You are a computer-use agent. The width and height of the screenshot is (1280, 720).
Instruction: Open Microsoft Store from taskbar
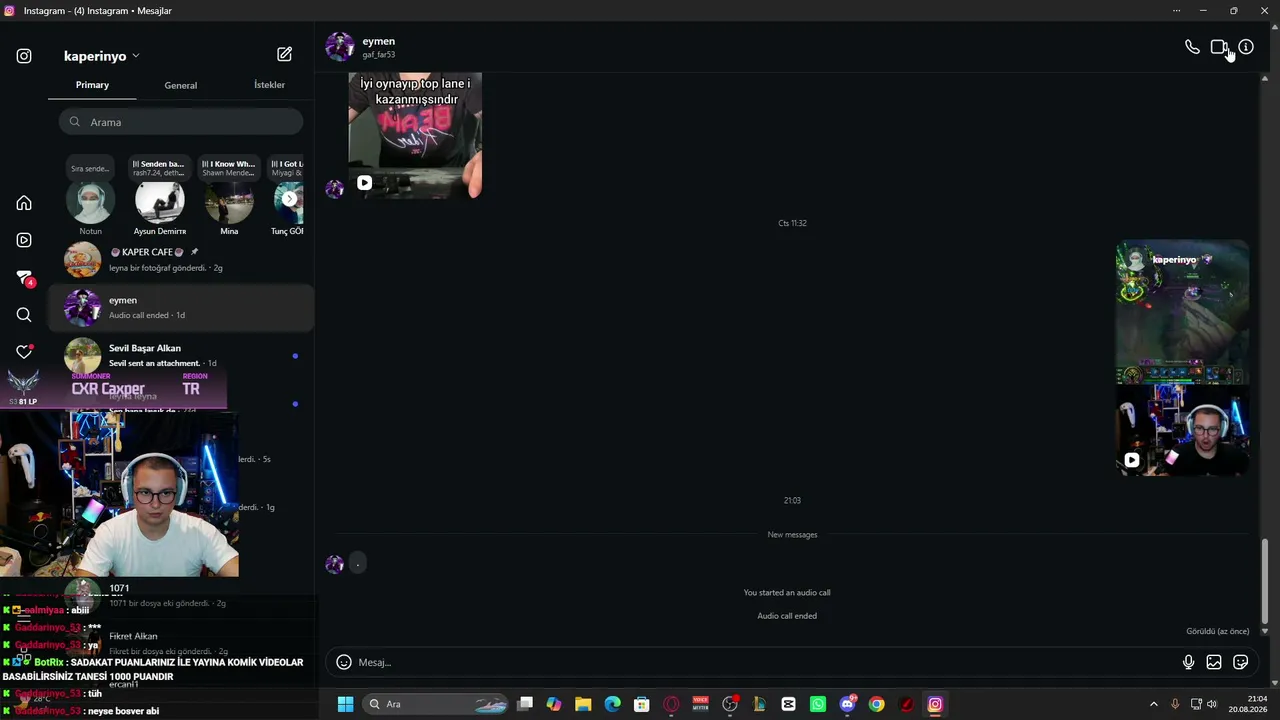tap(642, 704)
